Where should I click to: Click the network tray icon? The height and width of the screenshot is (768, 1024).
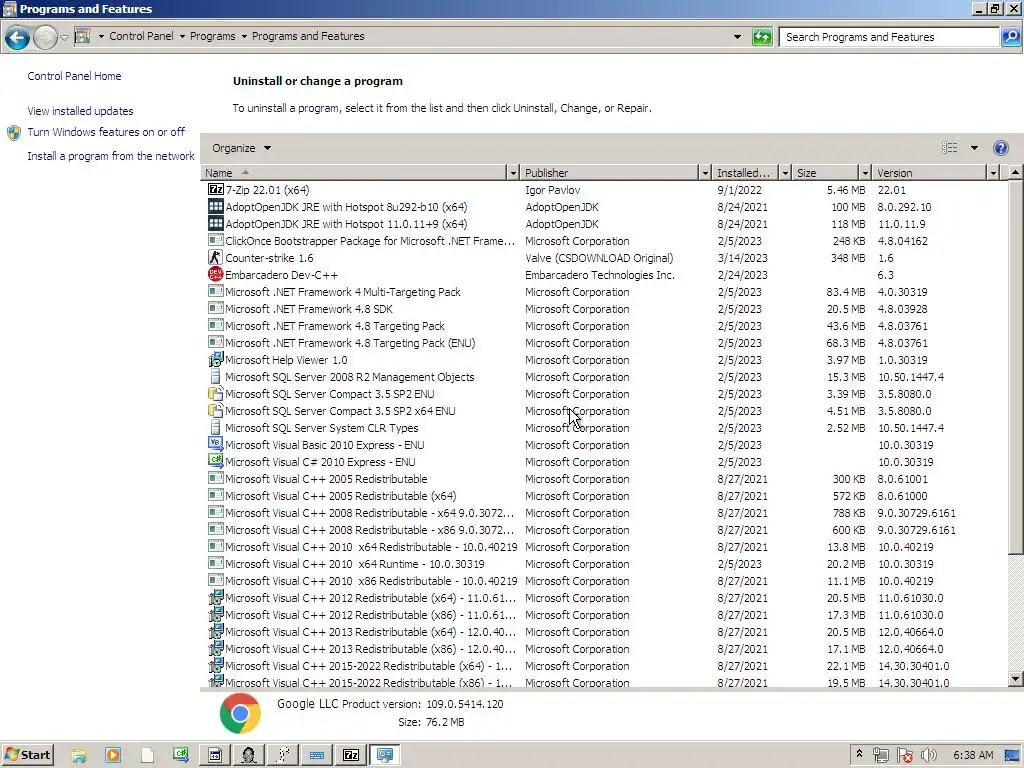pos(880,755)
